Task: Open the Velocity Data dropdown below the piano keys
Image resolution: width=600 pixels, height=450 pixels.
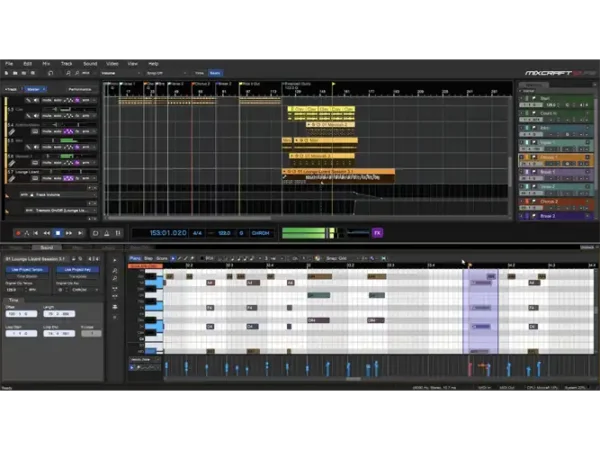Action: pyautogui.click(x=145, y=360)
